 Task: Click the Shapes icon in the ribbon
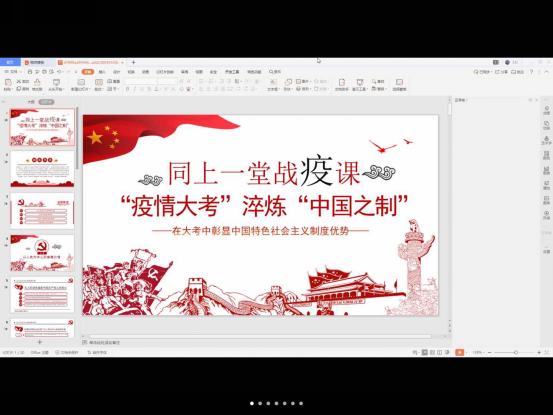point(288,82)
